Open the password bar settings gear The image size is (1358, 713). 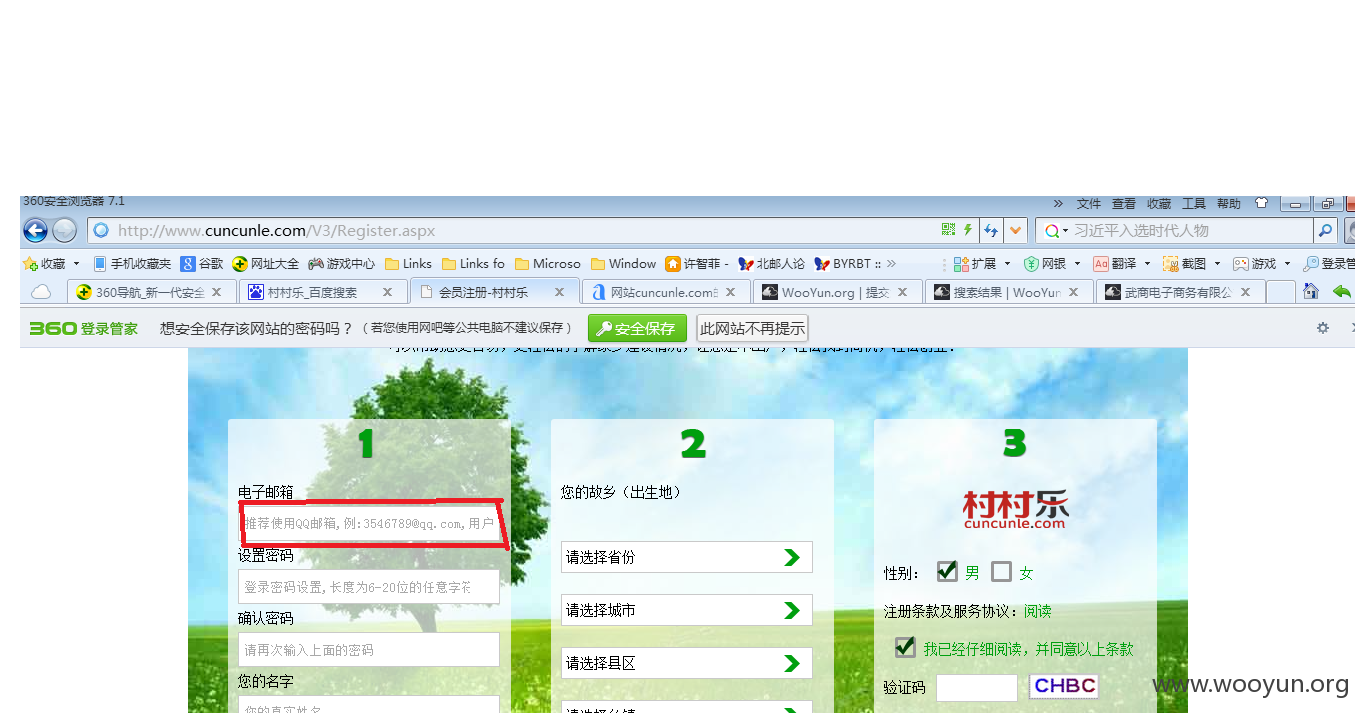click(1323, 328)
